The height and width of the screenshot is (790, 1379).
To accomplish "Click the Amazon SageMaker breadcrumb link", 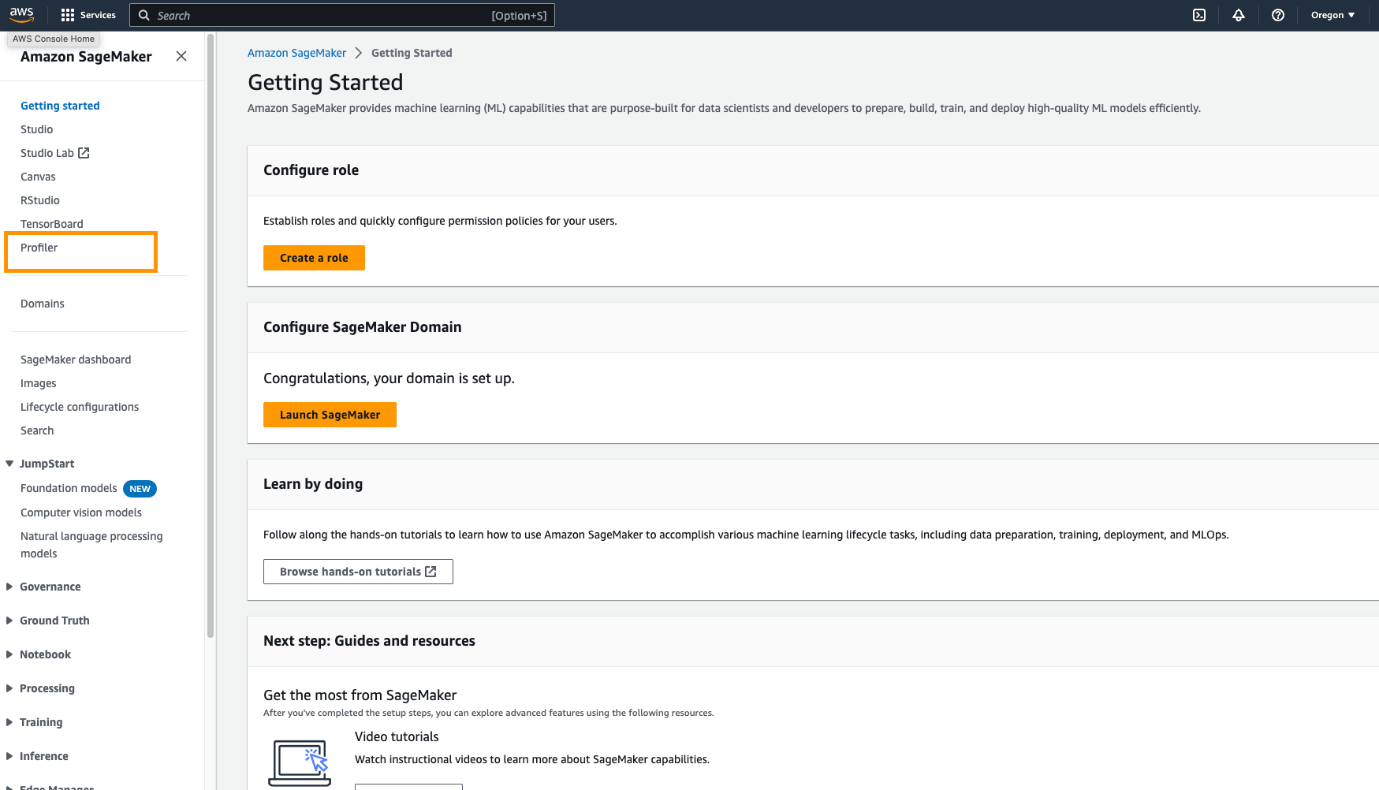I will pos(297,53).
